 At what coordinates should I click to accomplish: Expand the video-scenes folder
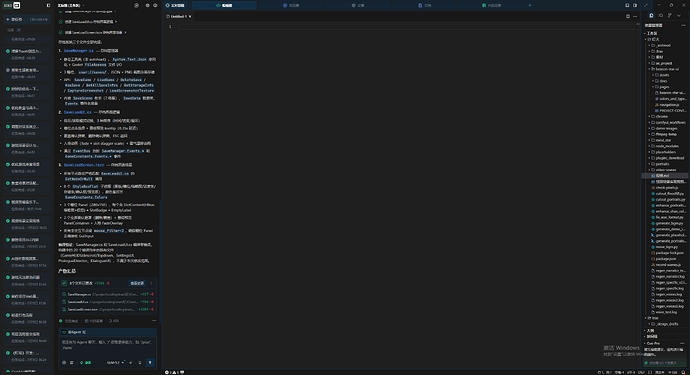[666, 170]
